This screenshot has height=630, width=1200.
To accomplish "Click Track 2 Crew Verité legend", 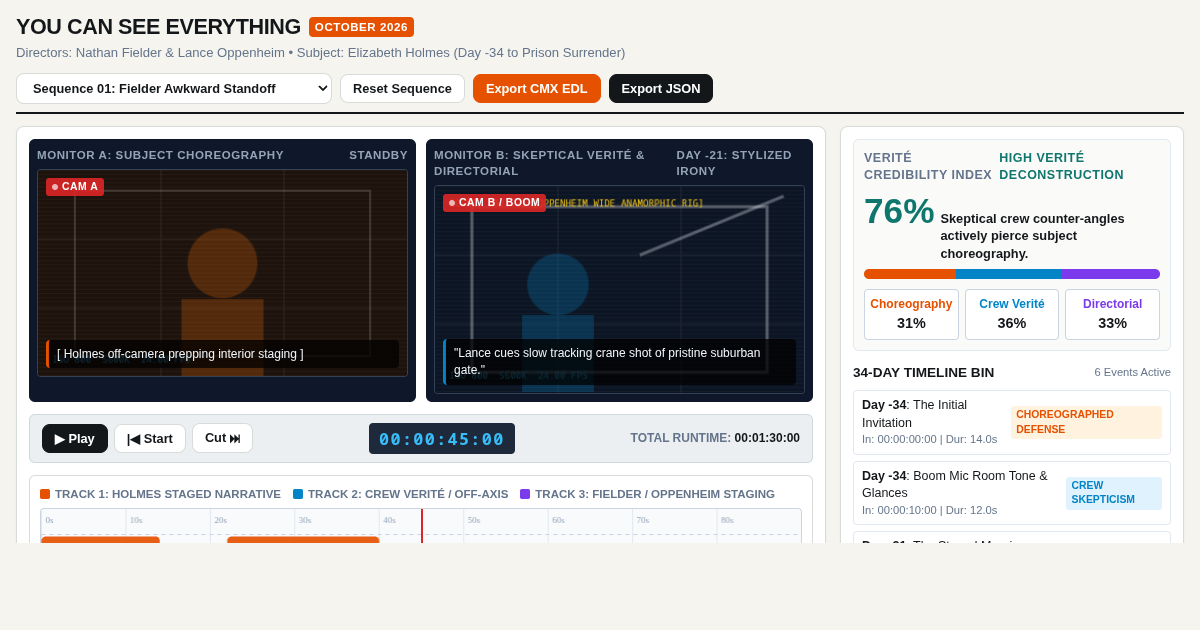I will [400, 494].
